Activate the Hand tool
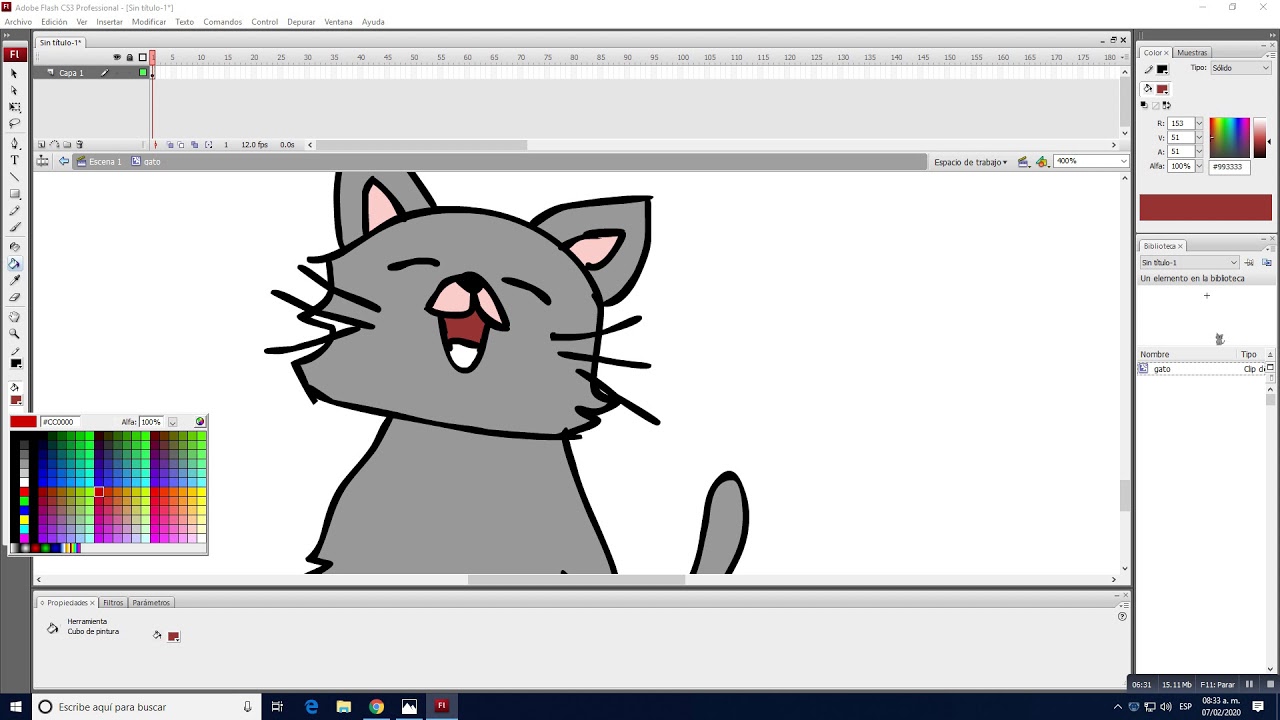The width and height of the screenshot is (1280, 720). tap(14, 317)
